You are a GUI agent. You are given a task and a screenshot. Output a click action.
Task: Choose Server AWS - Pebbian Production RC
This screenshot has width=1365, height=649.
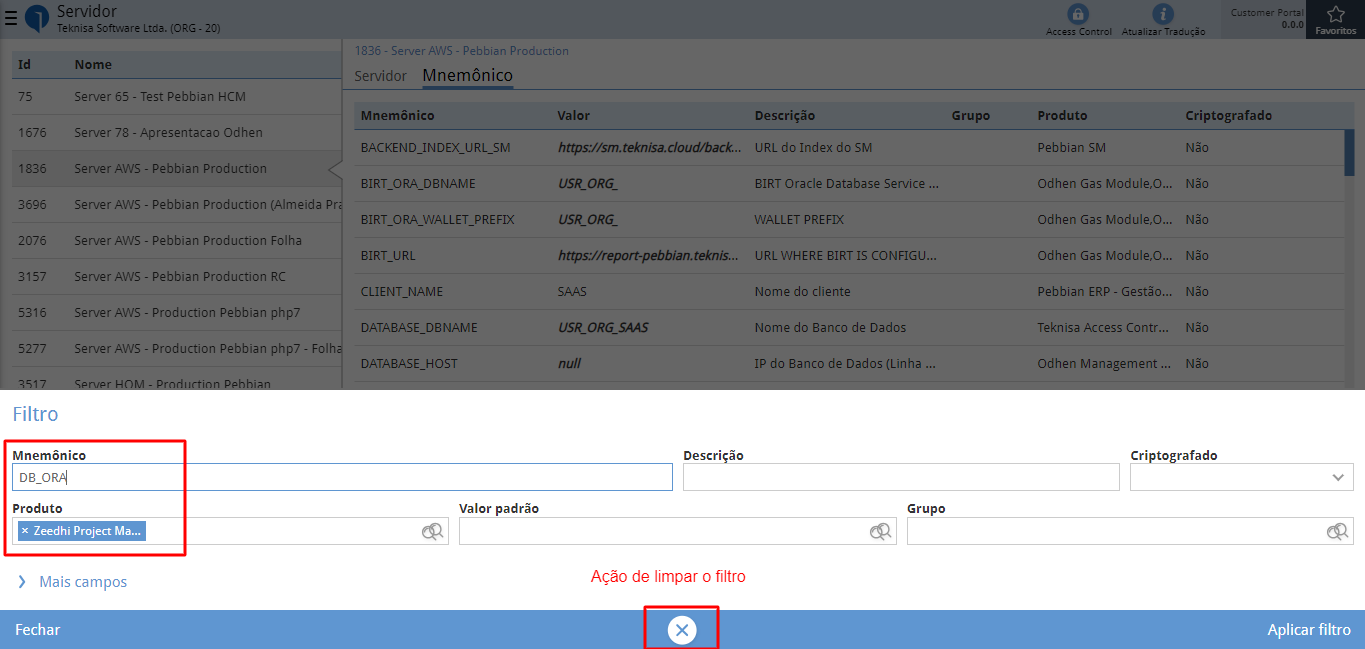(177, 277)
